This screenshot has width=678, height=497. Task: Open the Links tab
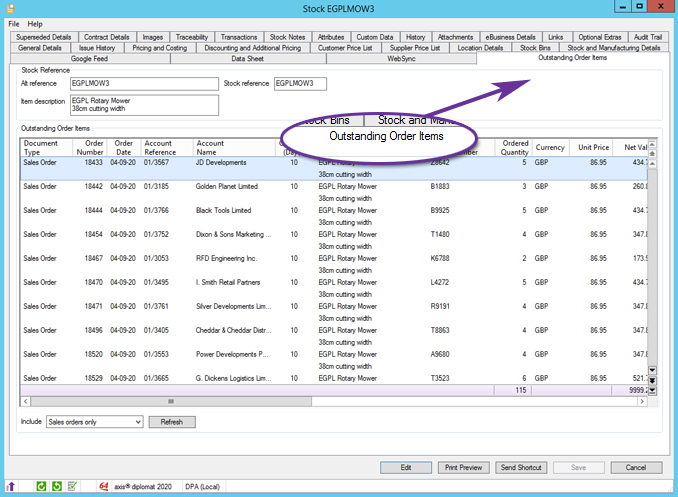tap(556, 37)
